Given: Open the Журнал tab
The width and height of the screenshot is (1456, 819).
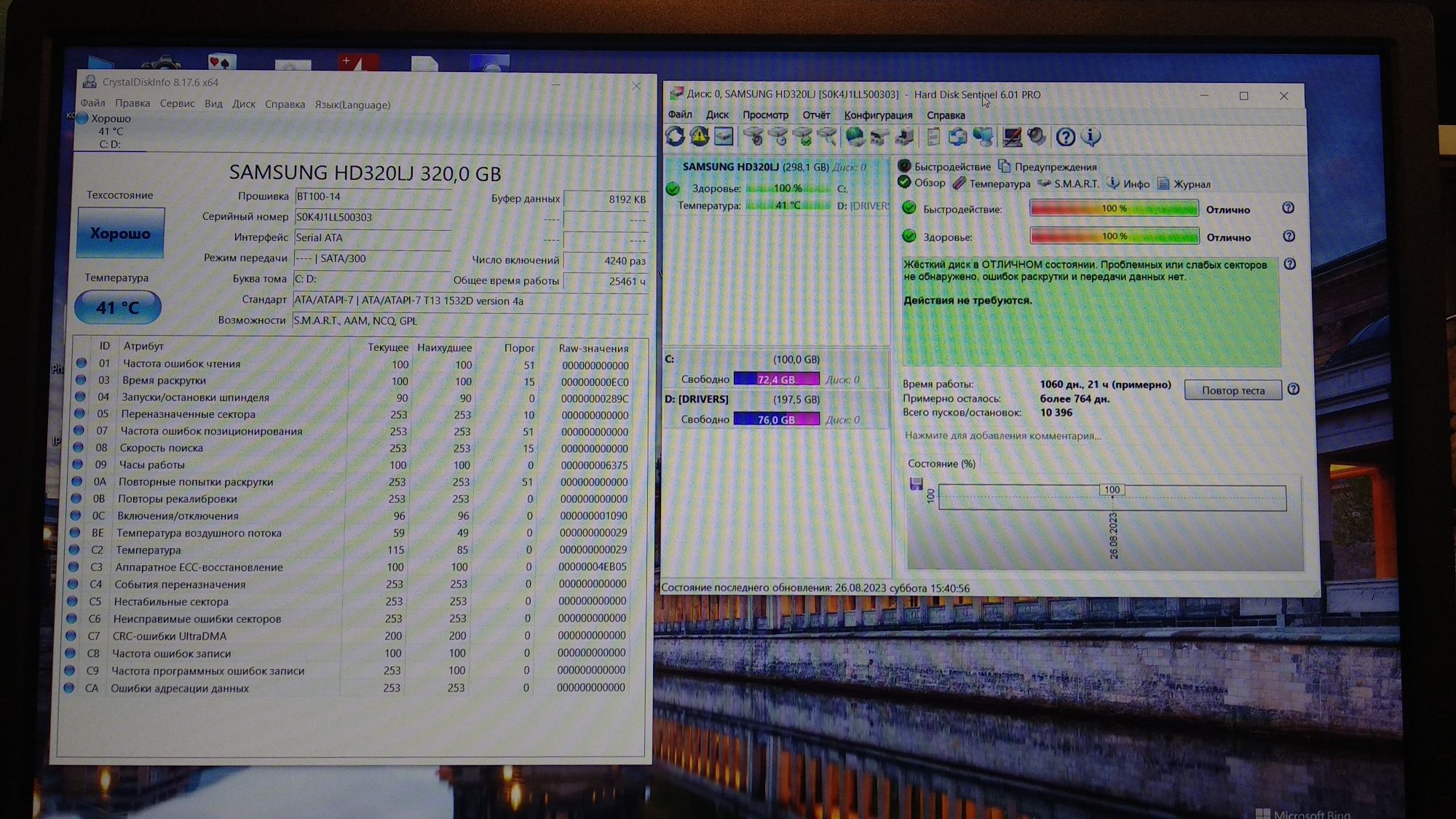Looking at the screenshot, I should 1184,183.
